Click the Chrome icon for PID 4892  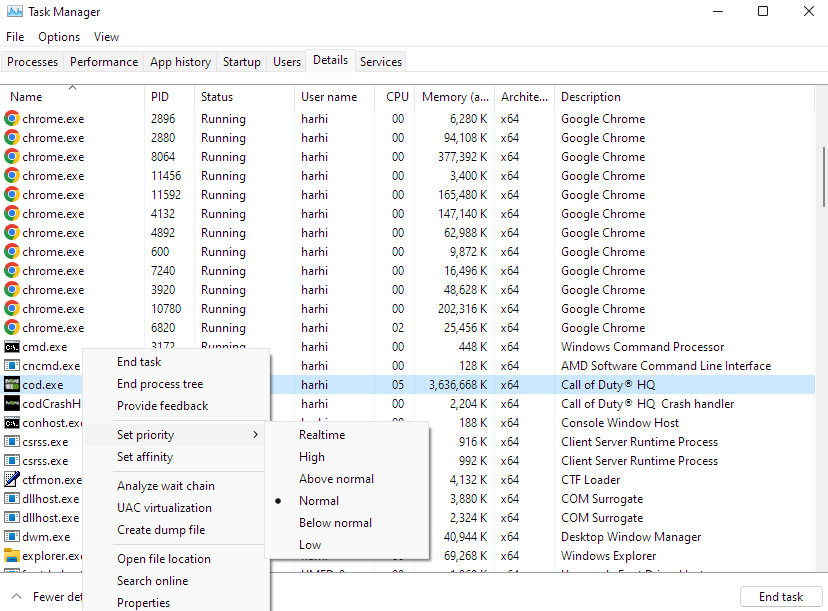[x=12, y=233]
